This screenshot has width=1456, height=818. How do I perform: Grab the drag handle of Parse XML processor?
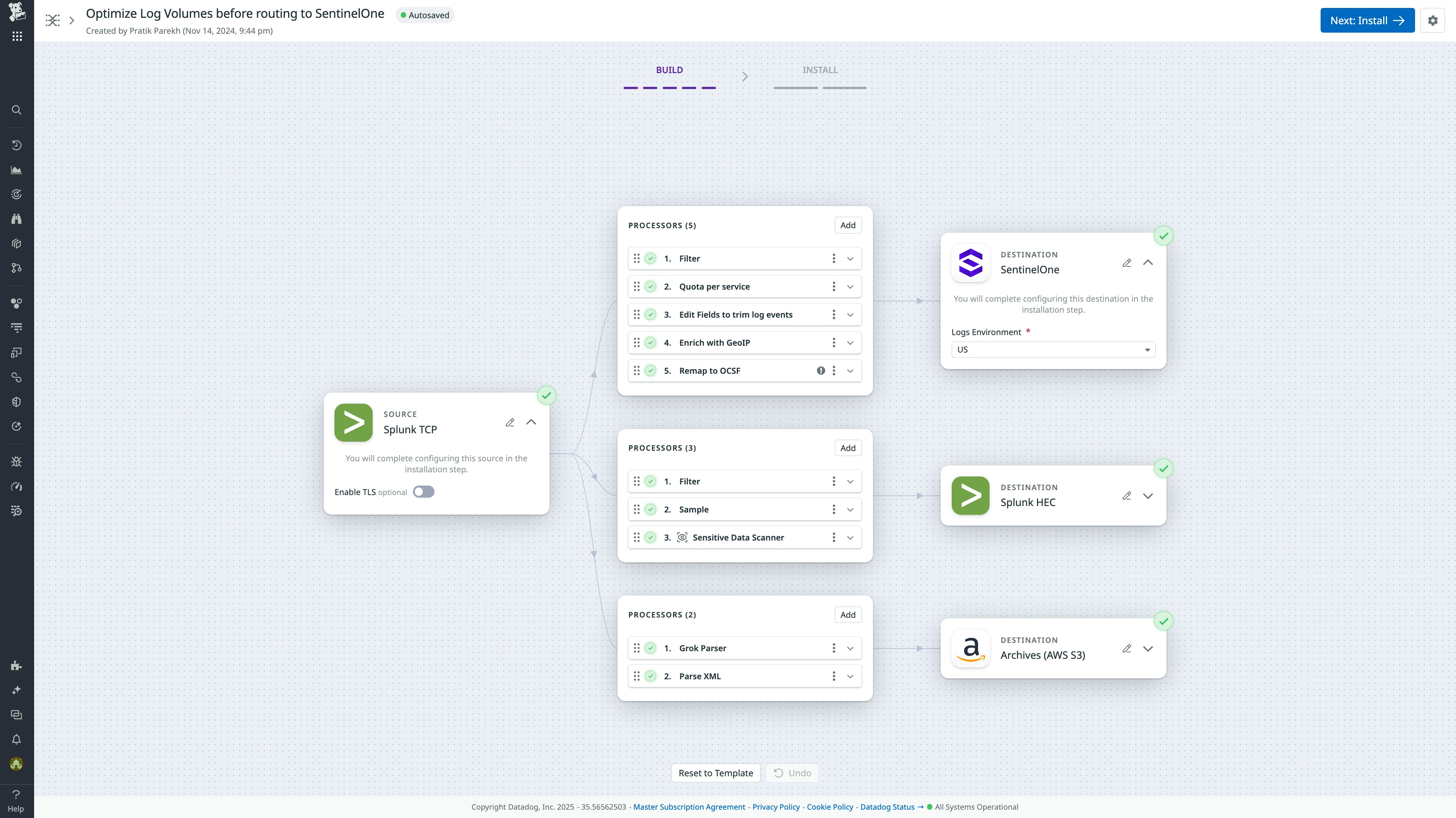point(637,675)
